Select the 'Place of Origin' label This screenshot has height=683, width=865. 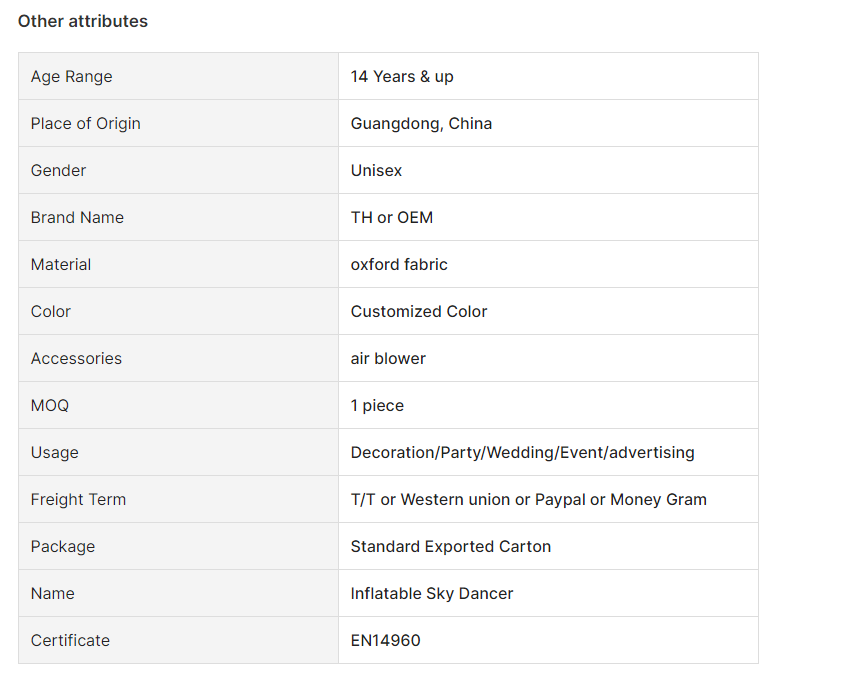click(86, 124)
